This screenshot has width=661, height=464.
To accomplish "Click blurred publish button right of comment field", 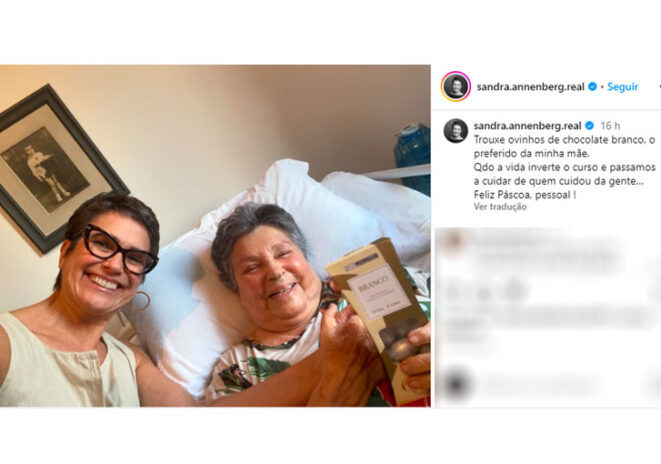I will [x=654, y=384].
